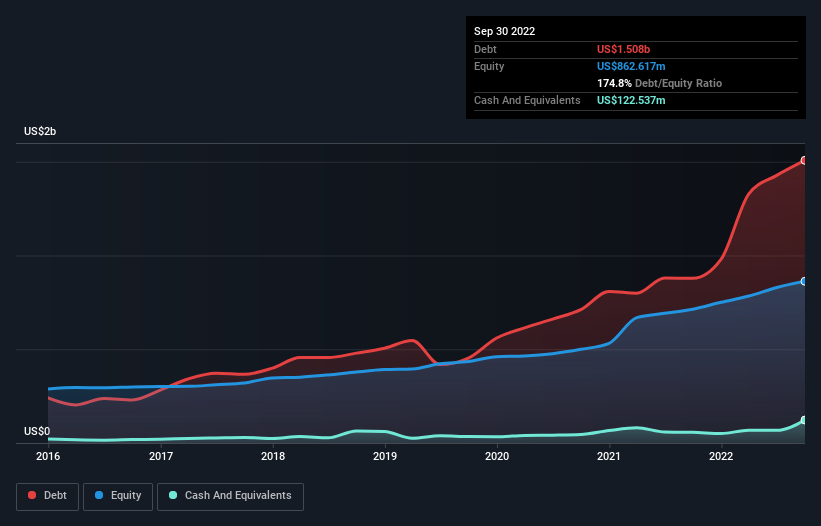Click the US$1.508b debt value

pyautogui.click(x=624, y=49)
